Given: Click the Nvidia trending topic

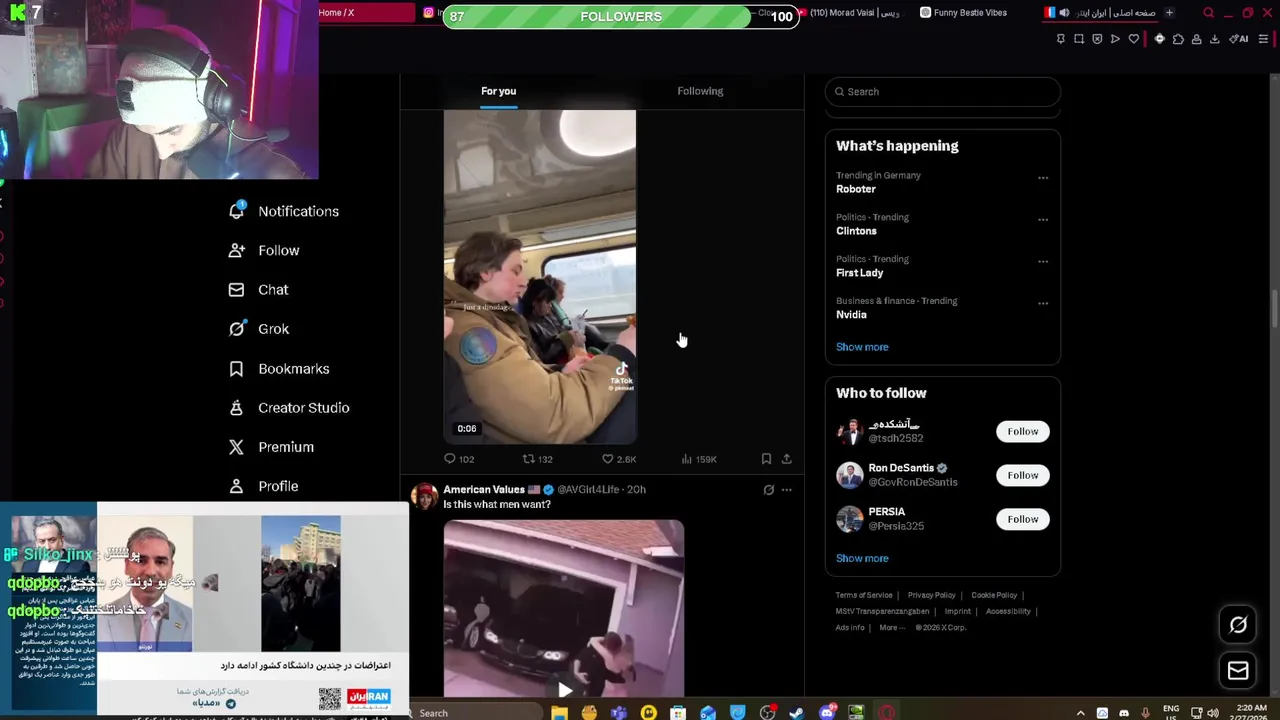Looking at the screenshot, I should click(x=851, y=315).
